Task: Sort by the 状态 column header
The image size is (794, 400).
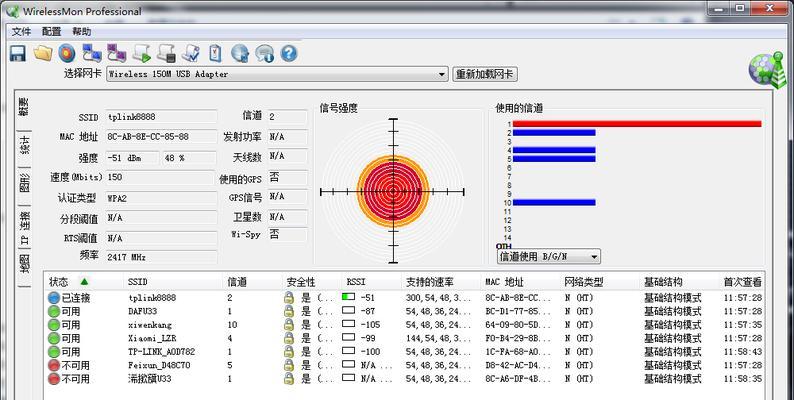Action: 59,282
